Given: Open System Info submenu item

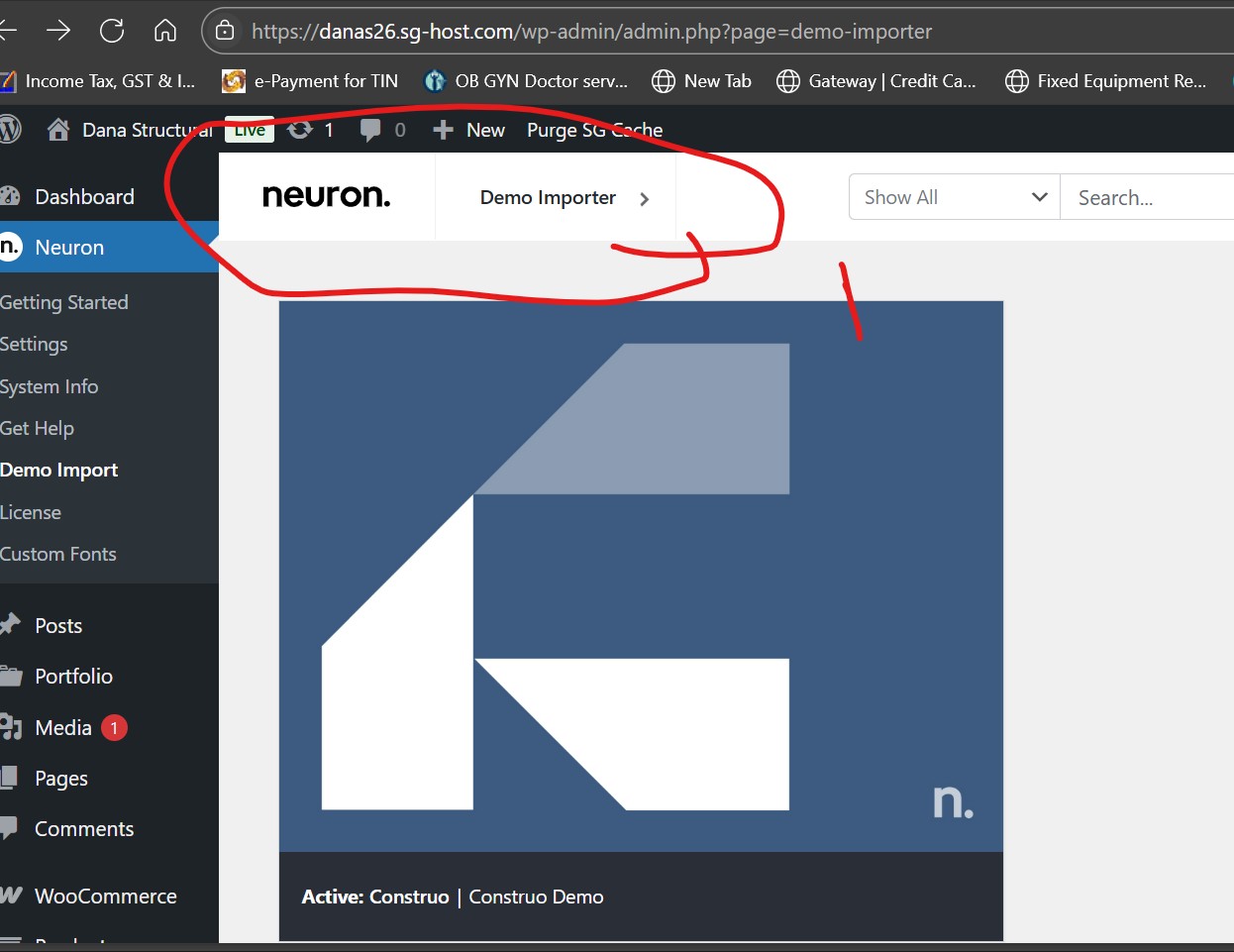Looking at the screenshot, I should (x=49, y=386).
